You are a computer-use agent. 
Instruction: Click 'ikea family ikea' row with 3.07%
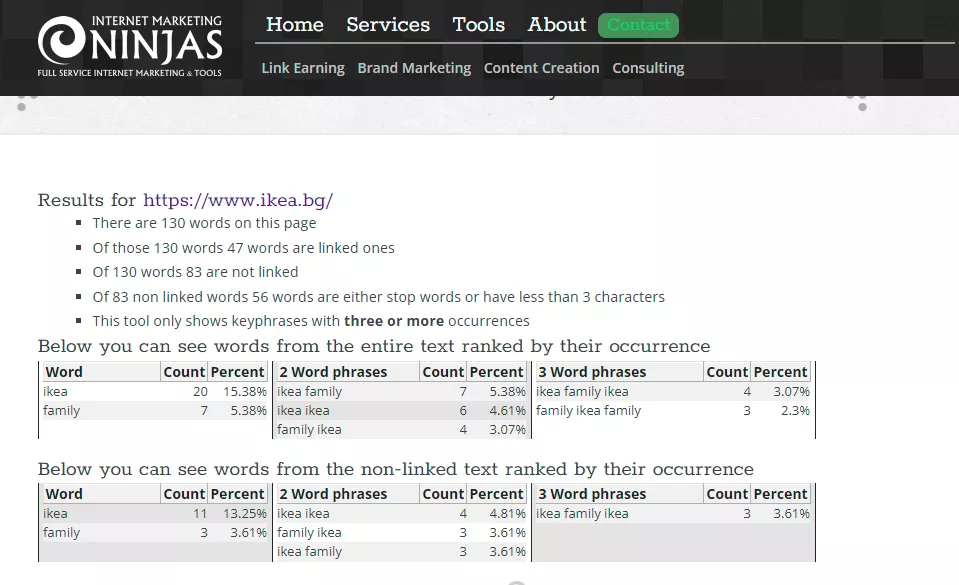pos(673,392)
